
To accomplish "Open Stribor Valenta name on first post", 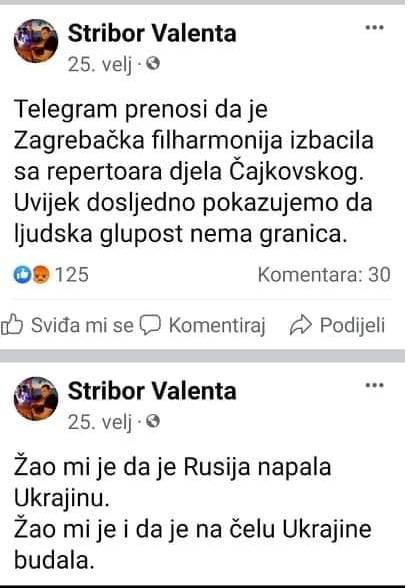I will pos(152,33).
